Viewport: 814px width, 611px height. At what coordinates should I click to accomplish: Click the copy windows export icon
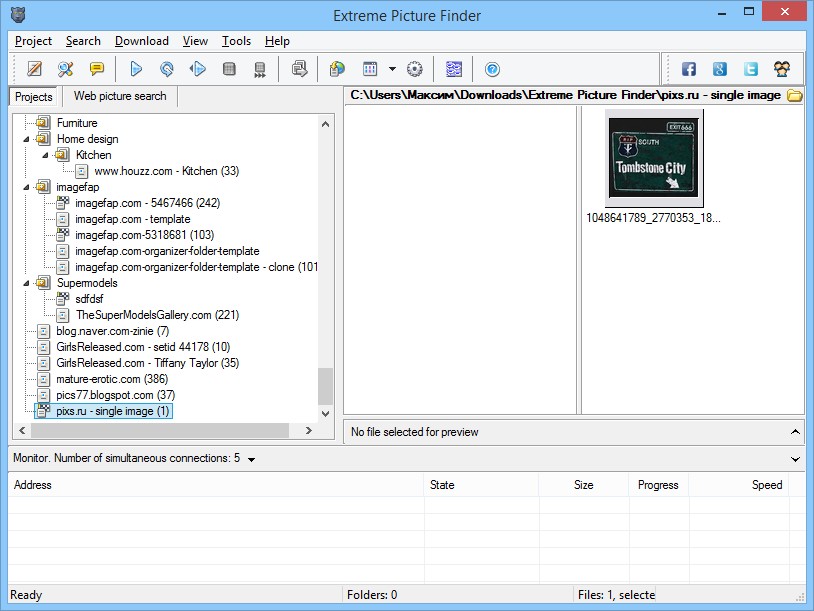pyautogui.click(x=300, y=69)
